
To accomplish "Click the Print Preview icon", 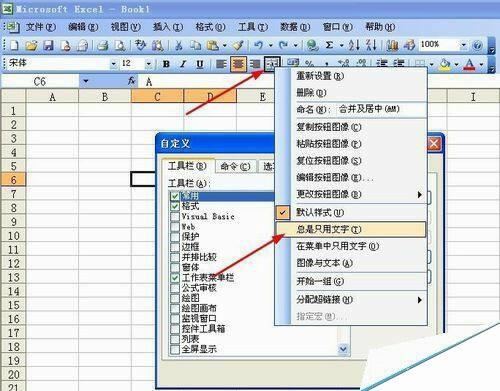I will point(119,45).
